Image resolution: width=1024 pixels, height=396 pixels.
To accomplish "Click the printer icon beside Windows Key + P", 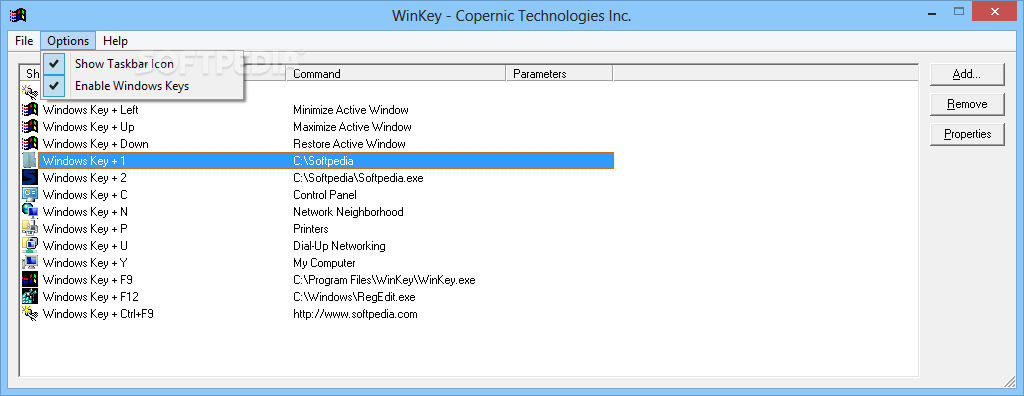I will pos(30,229).
